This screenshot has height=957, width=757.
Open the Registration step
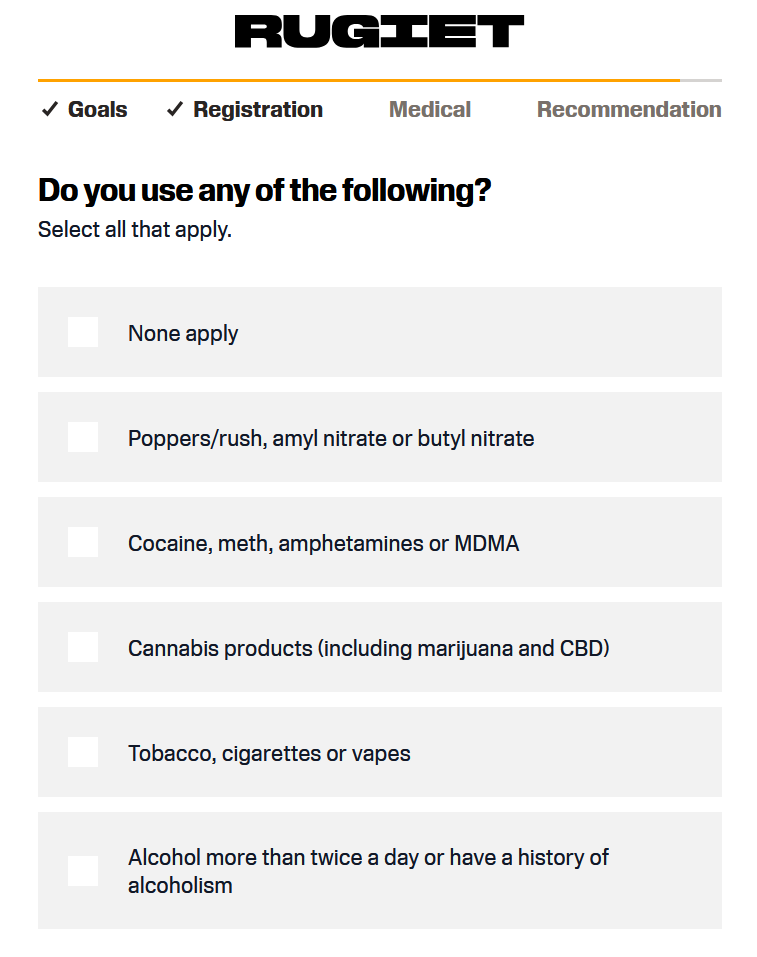click(x=258, y=110)
